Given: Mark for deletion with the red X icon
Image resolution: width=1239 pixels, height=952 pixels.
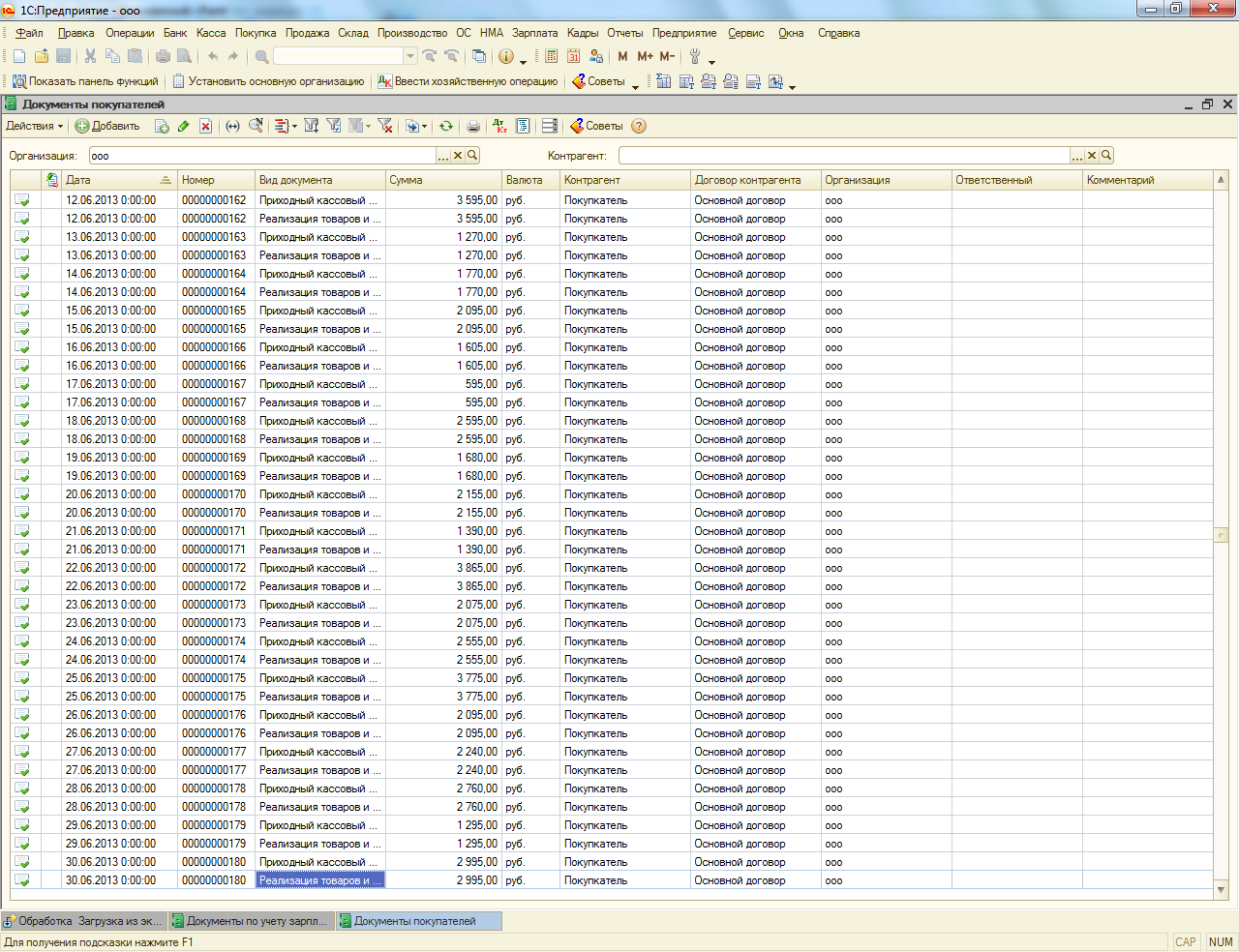Looking at the screenshot, I should pyautogui.click(x=205, y=126).
